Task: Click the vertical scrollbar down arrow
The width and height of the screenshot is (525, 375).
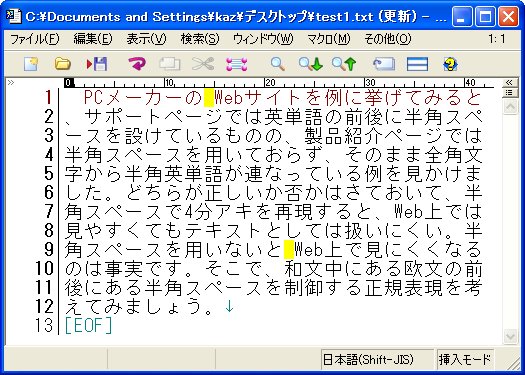Action: (x=510, y=336)
